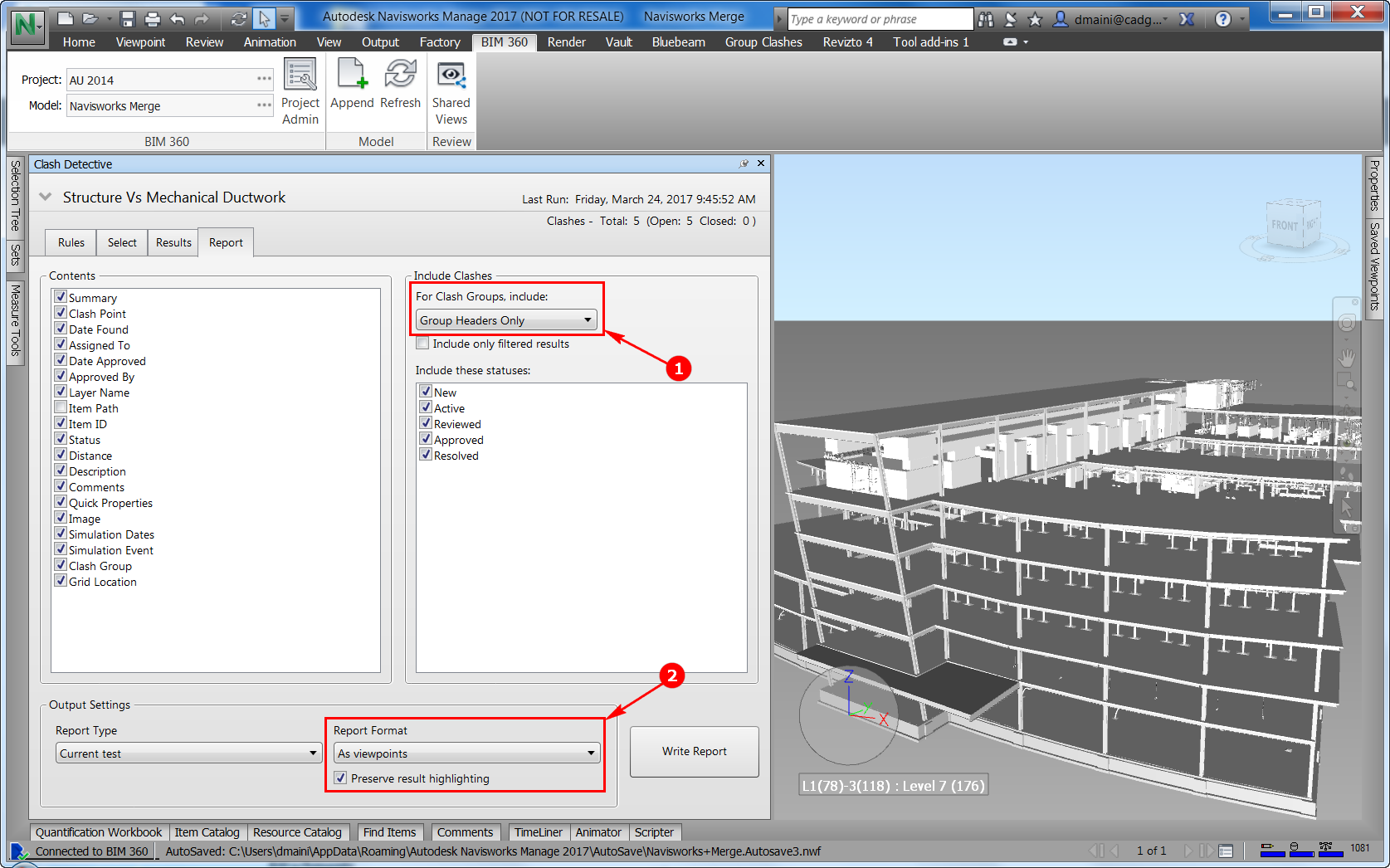The image size is (1390, 868).
Task: Open the Quantification Workbook panel tab
Action: tap(99, 832)
